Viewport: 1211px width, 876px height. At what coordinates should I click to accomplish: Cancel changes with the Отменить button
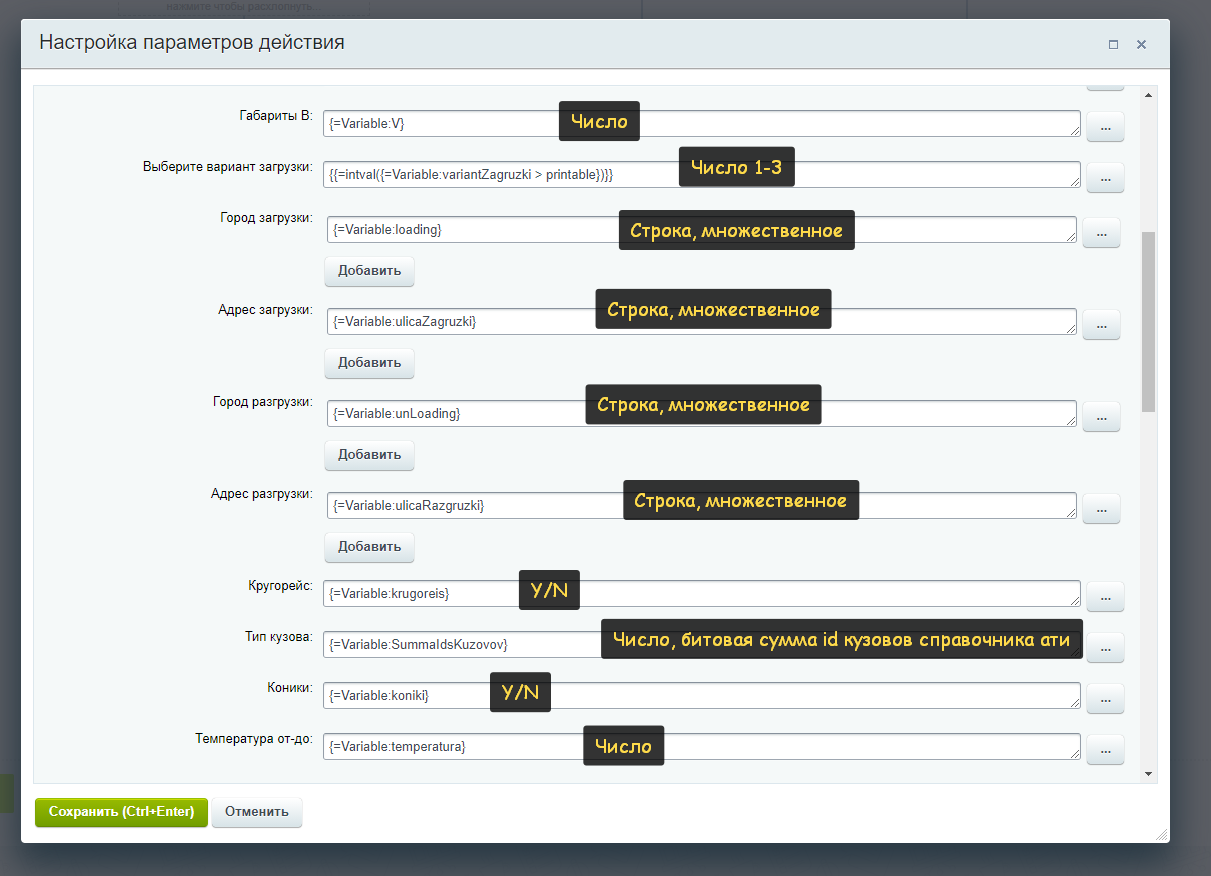tap(257, 812)
